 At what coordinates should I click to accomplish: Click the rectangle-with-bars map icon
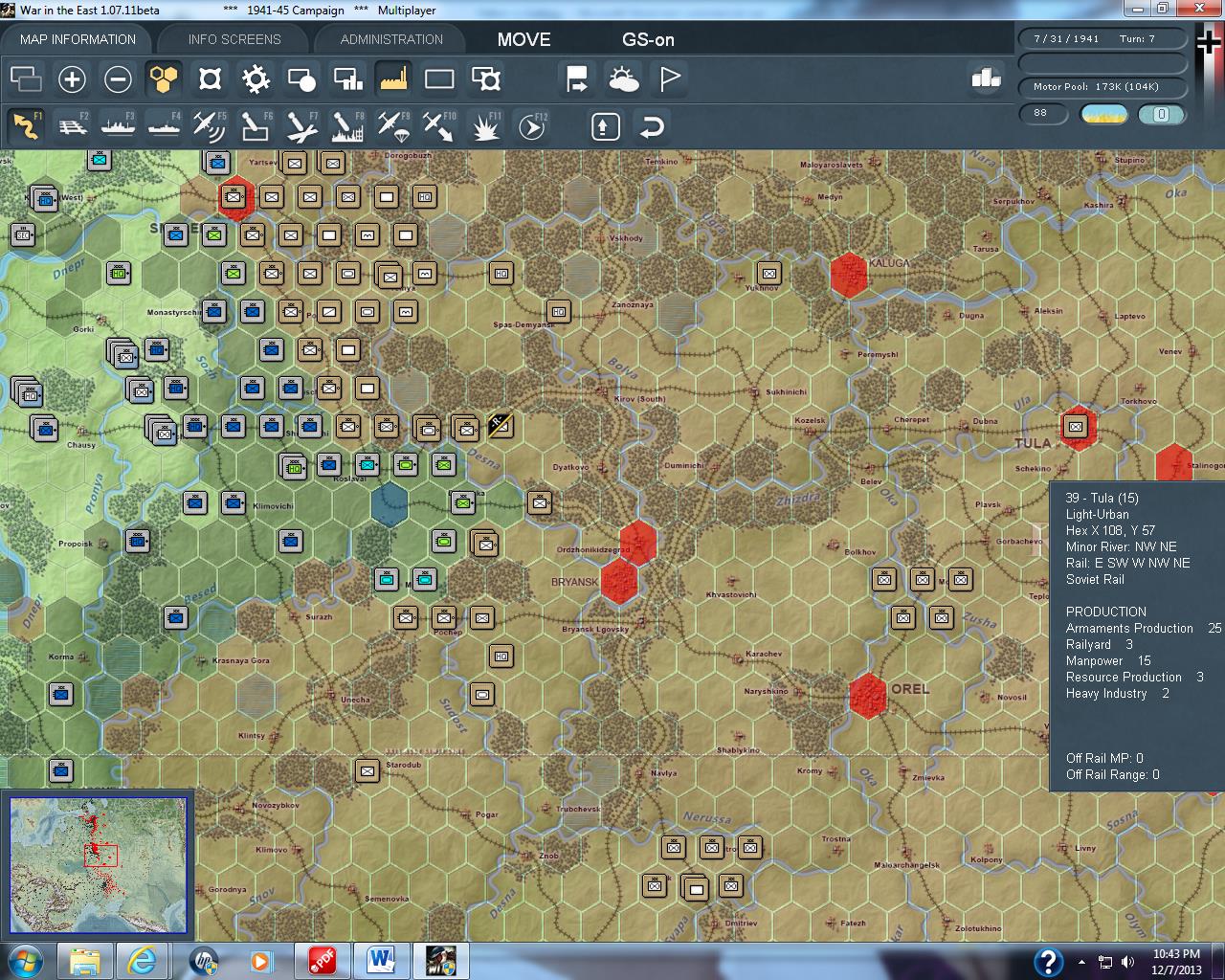[x=347, y=78]
